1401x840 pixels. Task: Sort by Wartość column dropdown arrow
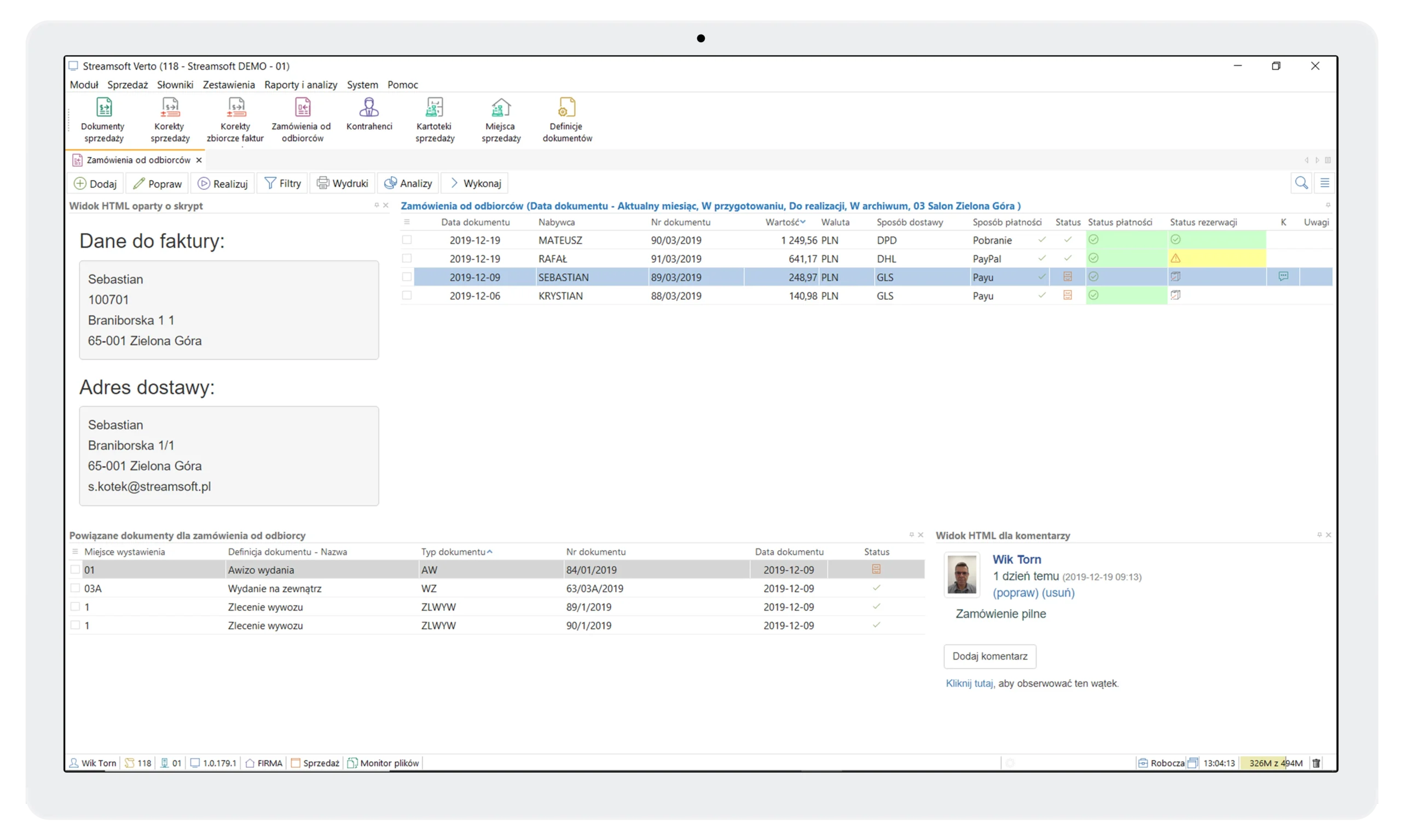(x=803, y=222)
